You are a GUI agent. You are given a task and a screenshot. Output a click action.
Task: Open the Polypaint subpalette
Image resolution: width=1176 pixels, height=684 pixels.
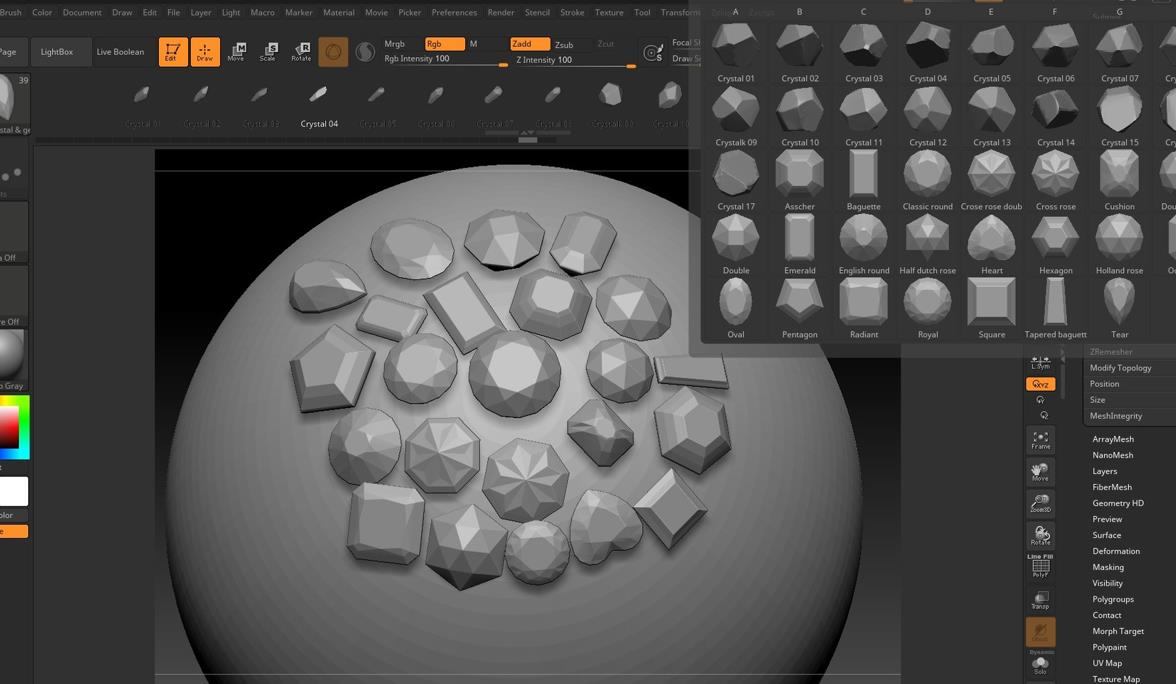(1109, 647)
